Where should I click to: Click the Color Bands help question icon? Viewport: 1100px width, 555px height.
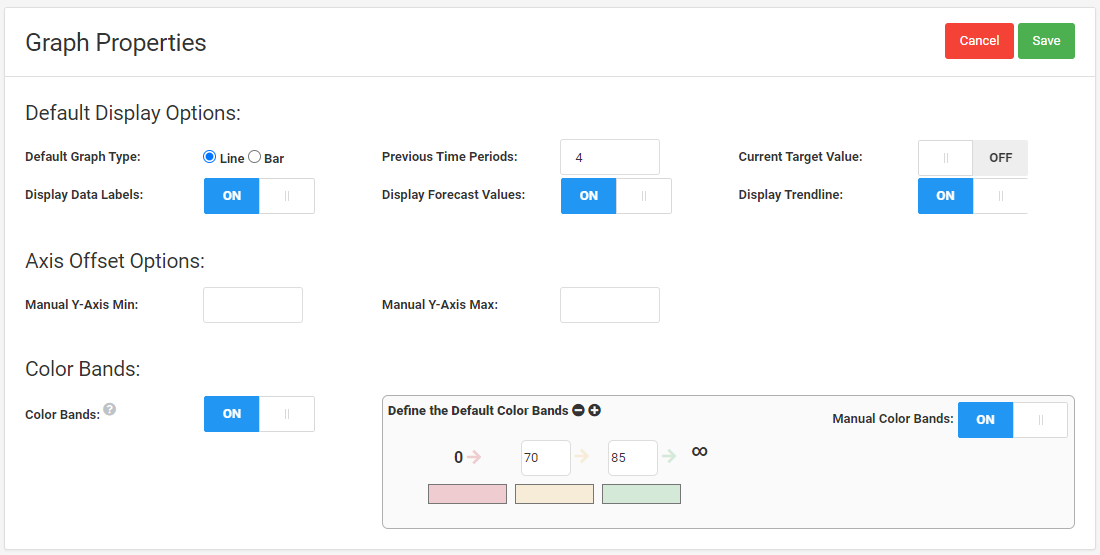click(110, 409)
